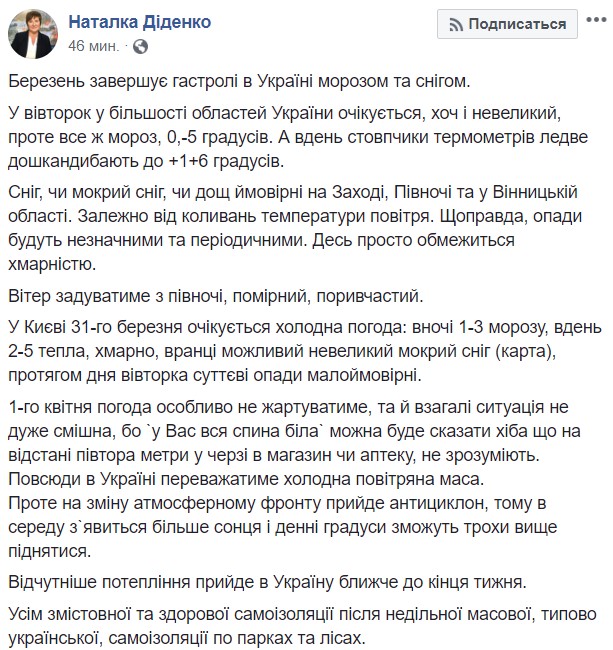Click the sentence starting Повсюди в Україні

[246, 479]
